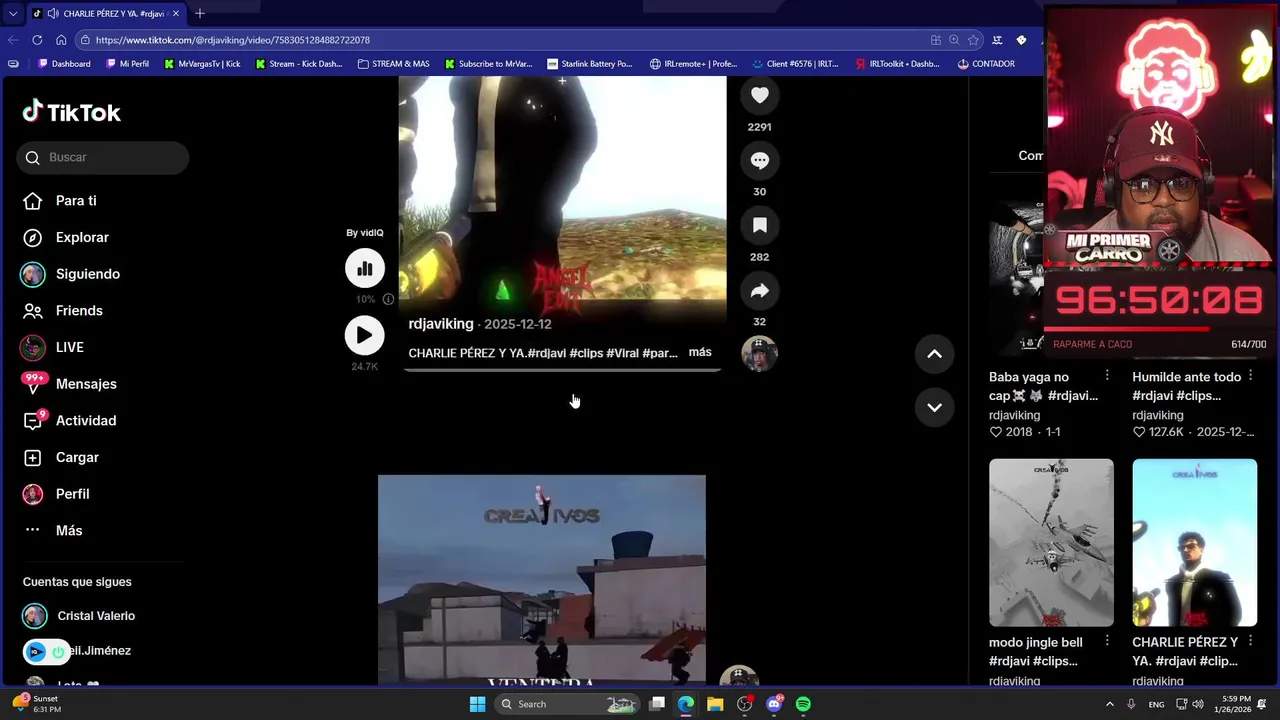
Task: Open the rdjaviking username link
Action: coord(441,324)
